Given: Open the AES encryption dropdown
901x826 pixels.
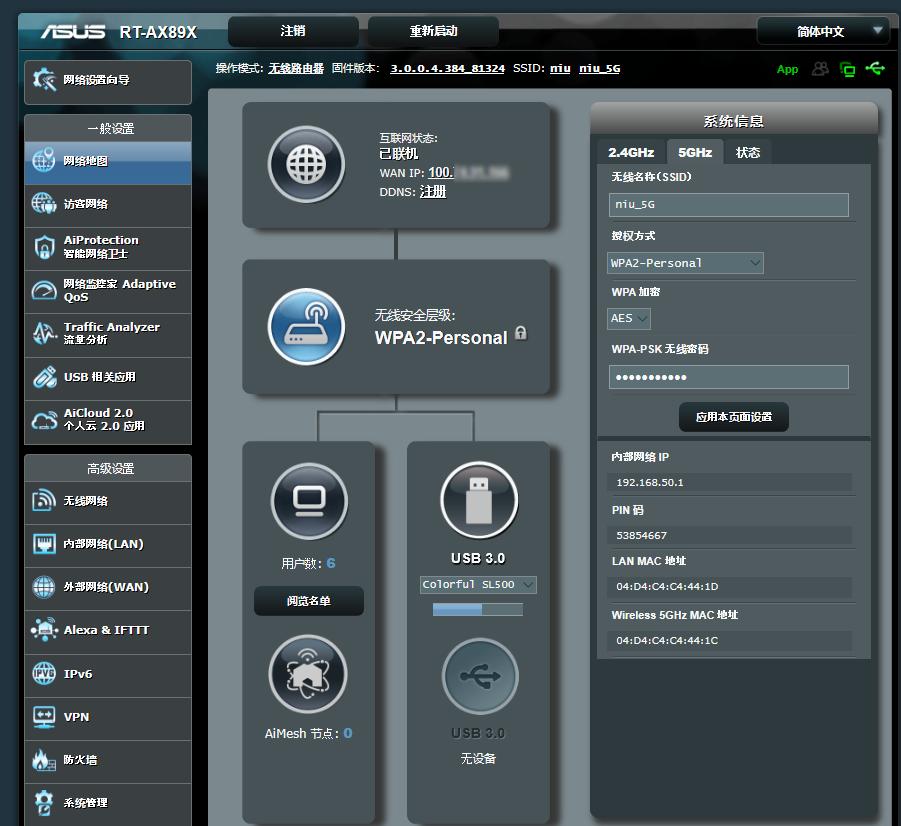Looking at the screenshot, I should pyautogui.click(x=629, y=318).
